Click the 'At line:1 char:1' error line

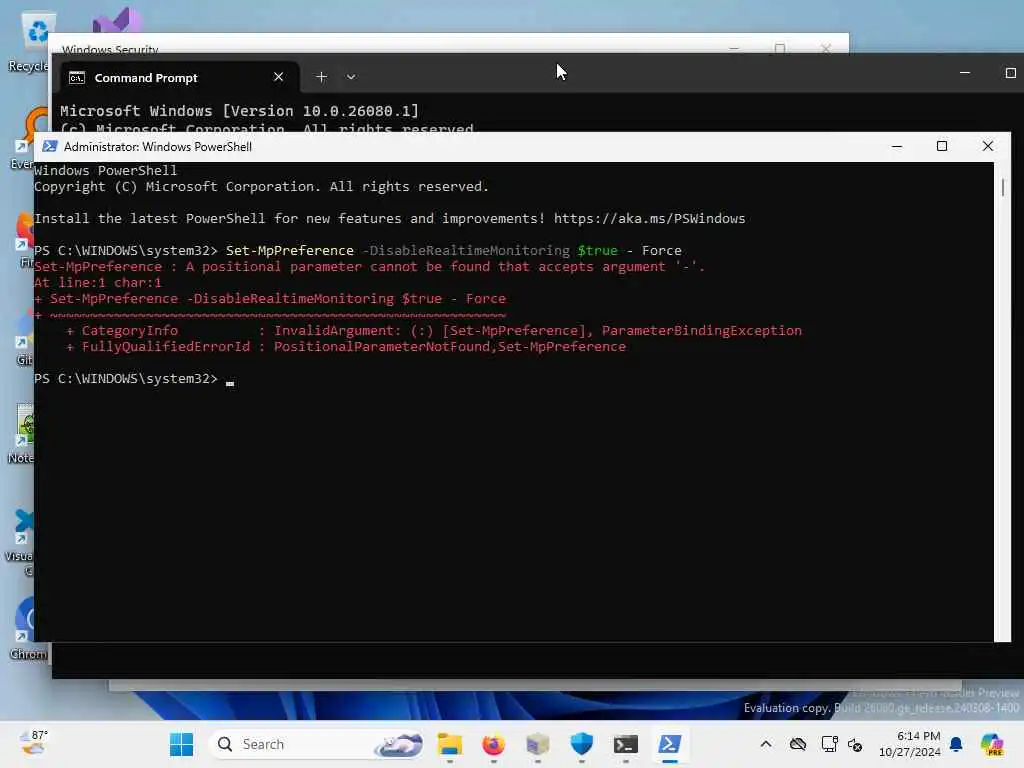click(x=97, y=283)
